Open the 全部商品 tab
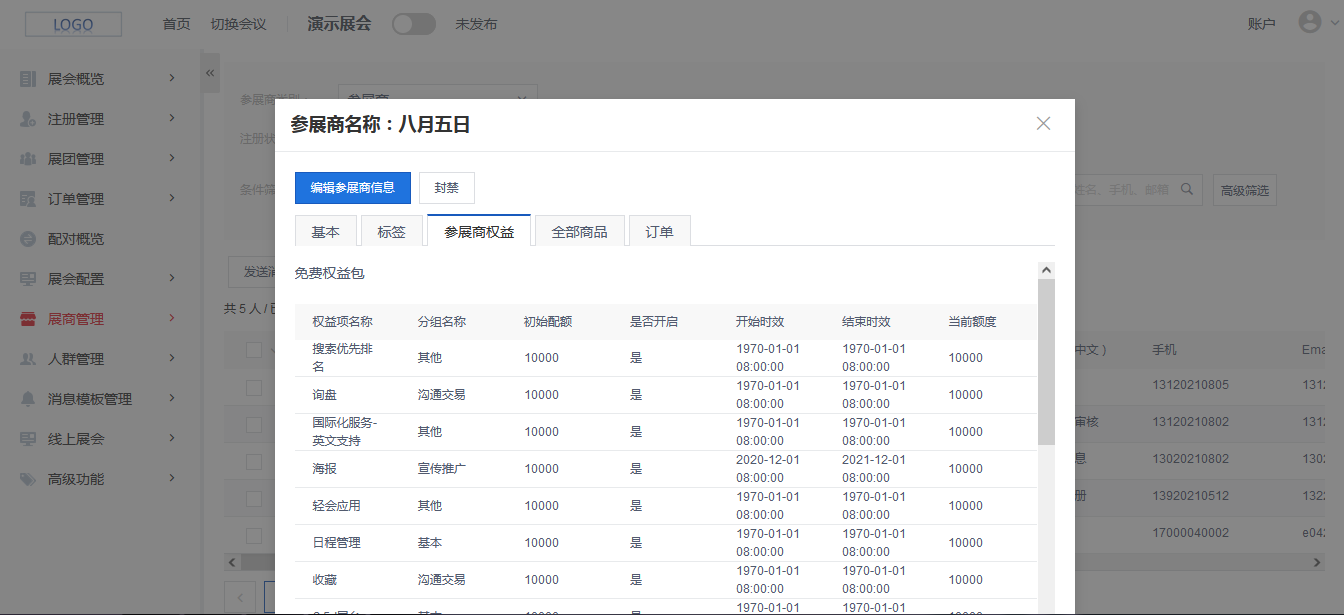This screenshot has height=615, width=1344. coord(579,232)
